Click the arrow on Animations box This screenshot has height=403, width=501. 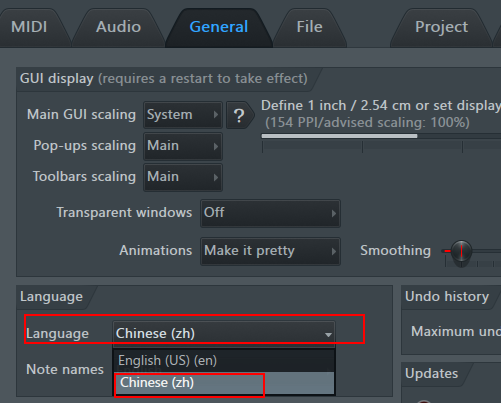tap(334, 251)
